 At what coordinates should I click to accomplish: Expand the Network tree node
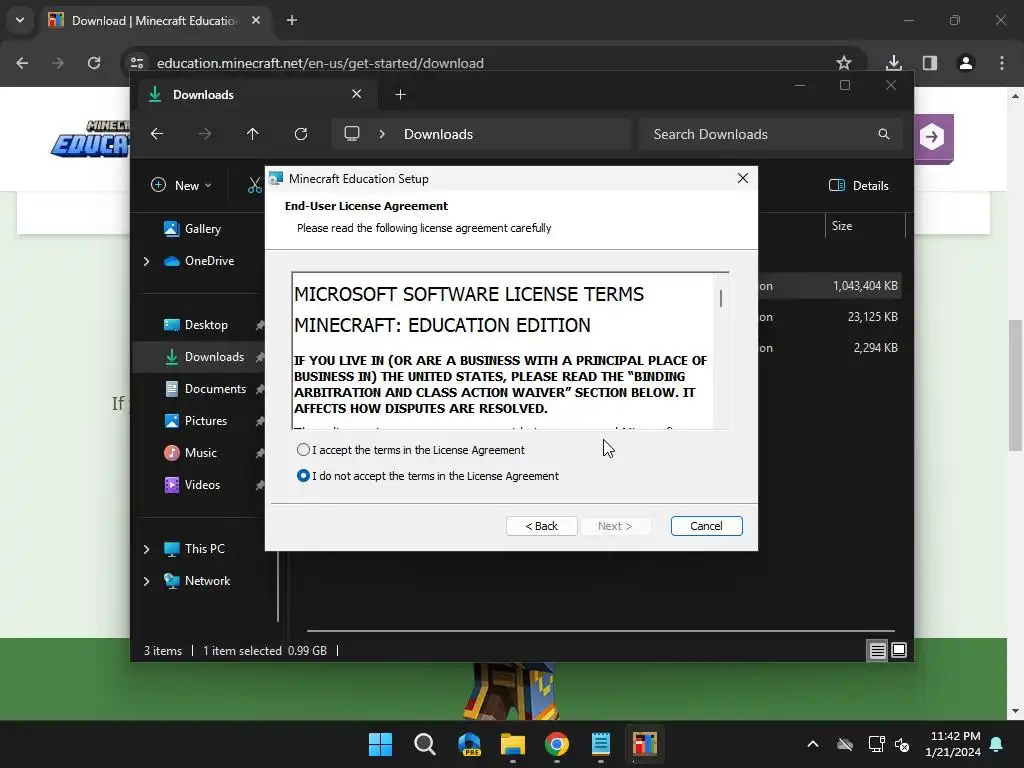point(146,581)
